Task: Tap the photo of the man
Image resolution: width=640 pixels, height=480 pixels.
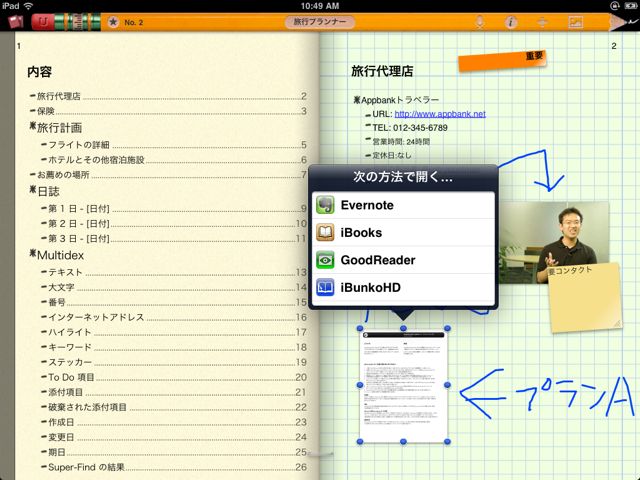Action: tap(554, 241)
